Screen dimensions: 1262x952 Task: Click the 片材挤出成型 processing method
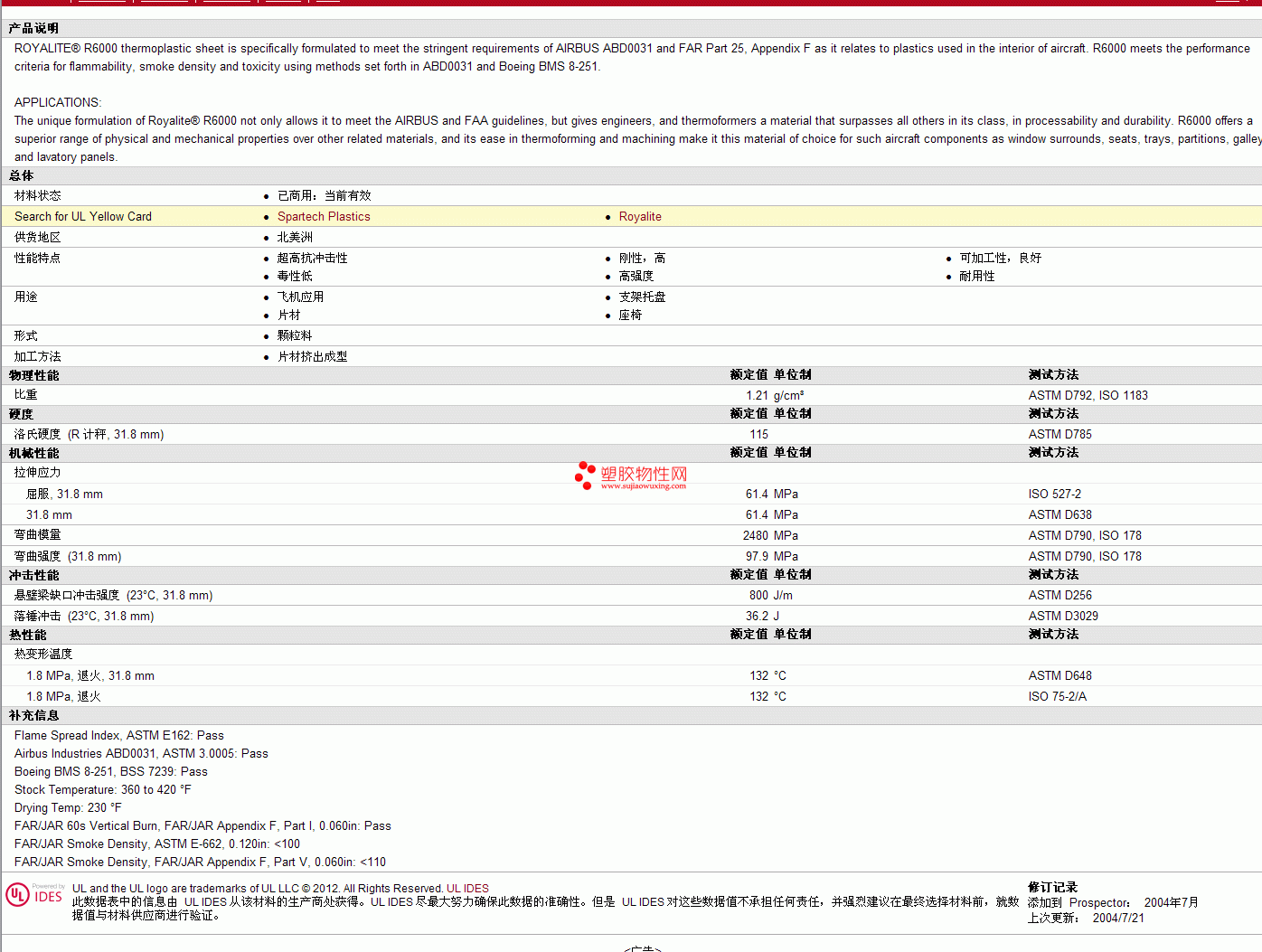coord(313,357)
